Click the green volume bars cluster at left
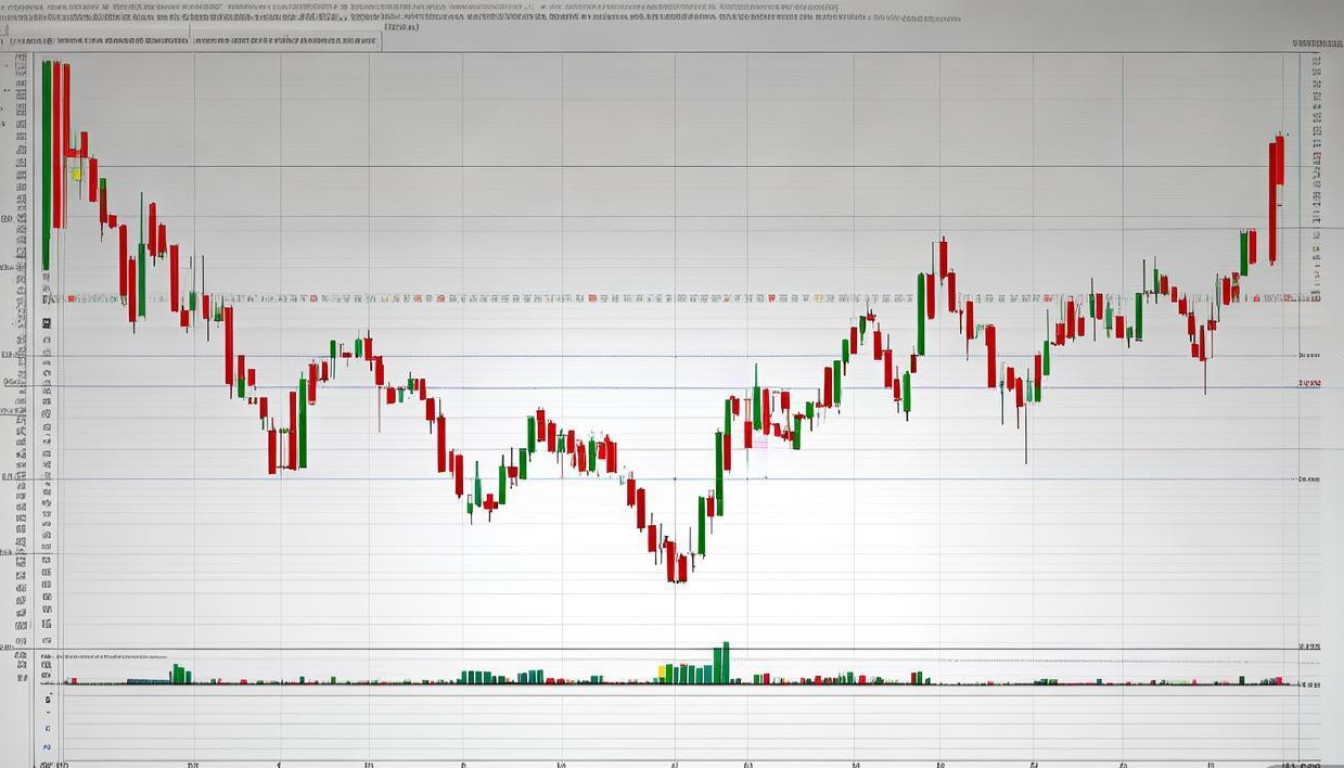 click(x=179, y=674)
